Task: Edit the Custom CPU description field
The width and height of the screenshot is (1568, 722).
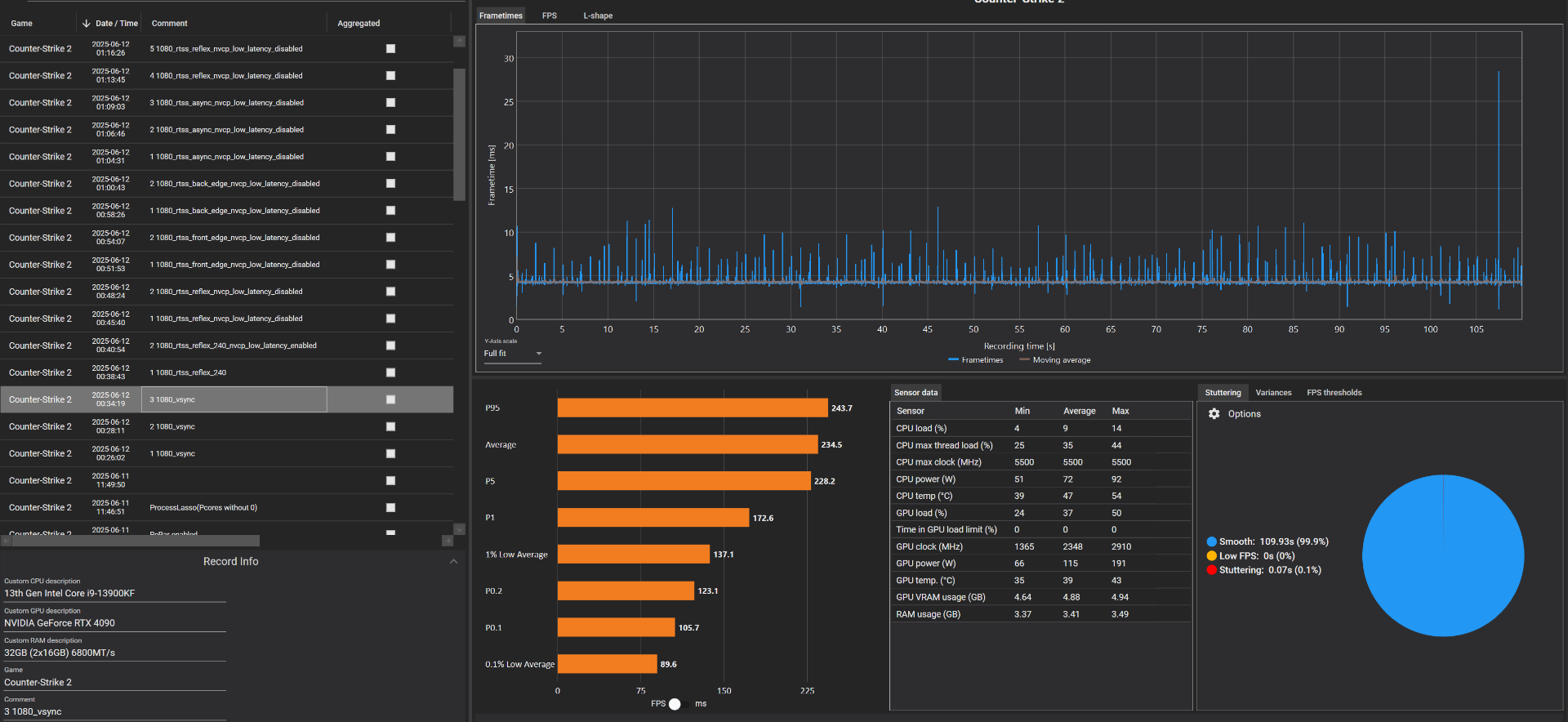Action: click(114, 594)
